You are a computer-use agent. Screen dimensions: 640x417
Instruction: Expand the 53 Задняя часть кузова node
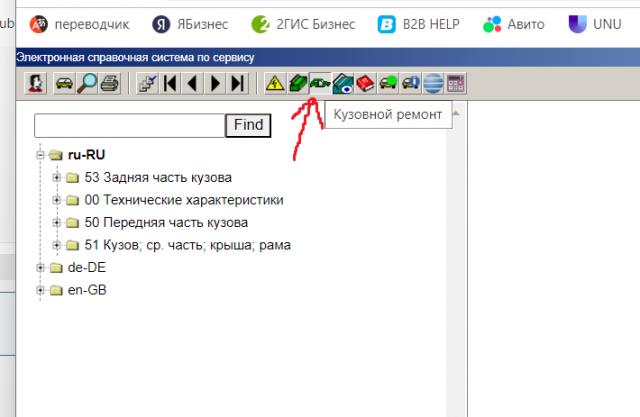pos(57,177)
